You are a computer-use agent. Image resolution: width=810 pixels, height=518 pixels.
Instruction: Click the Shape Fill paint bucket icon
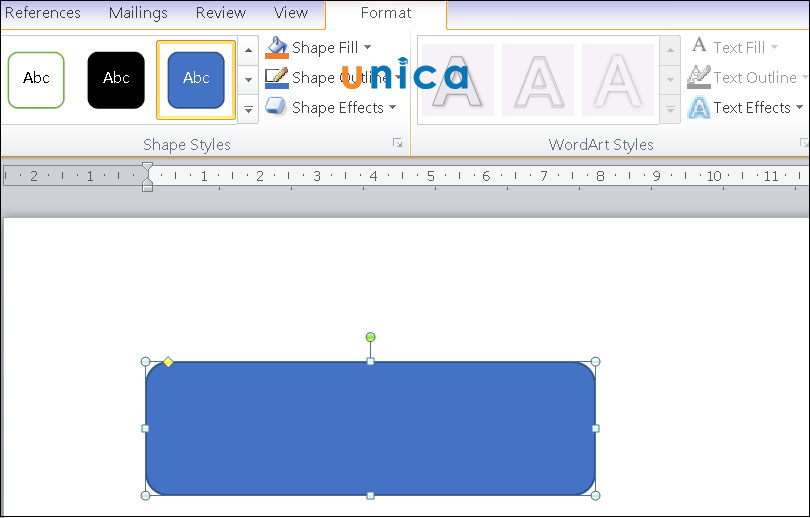[276, 48]
